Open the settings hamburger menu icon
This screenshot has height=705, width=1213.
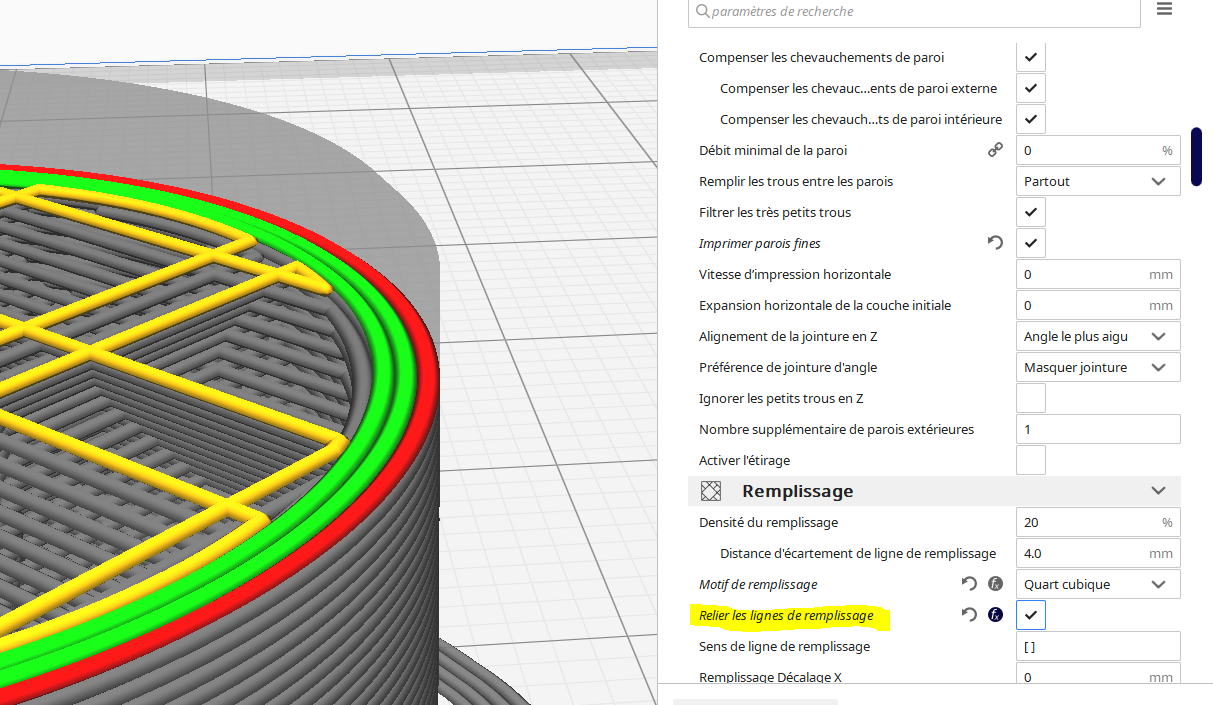click(1164, 9)
